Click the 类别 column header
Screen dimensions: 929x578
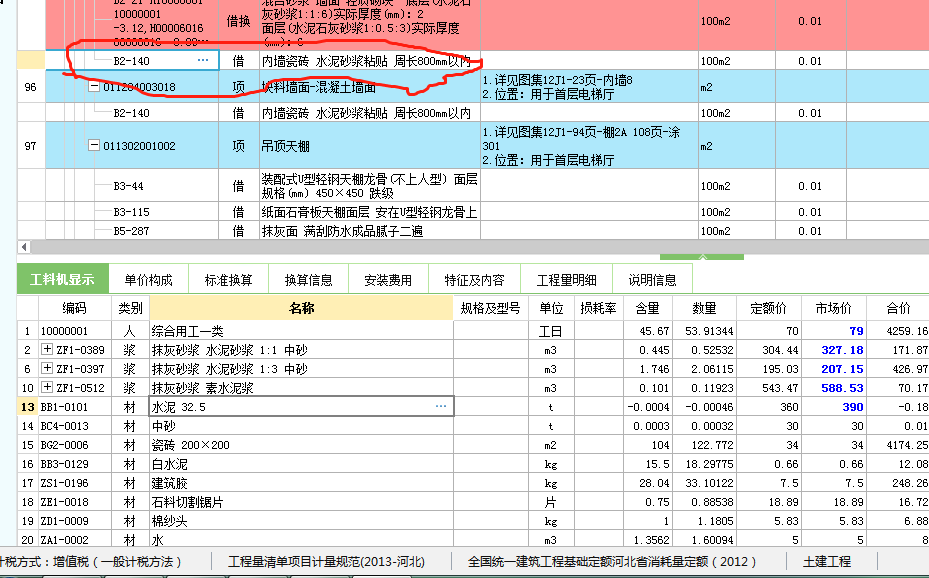[x=130, y=308]
